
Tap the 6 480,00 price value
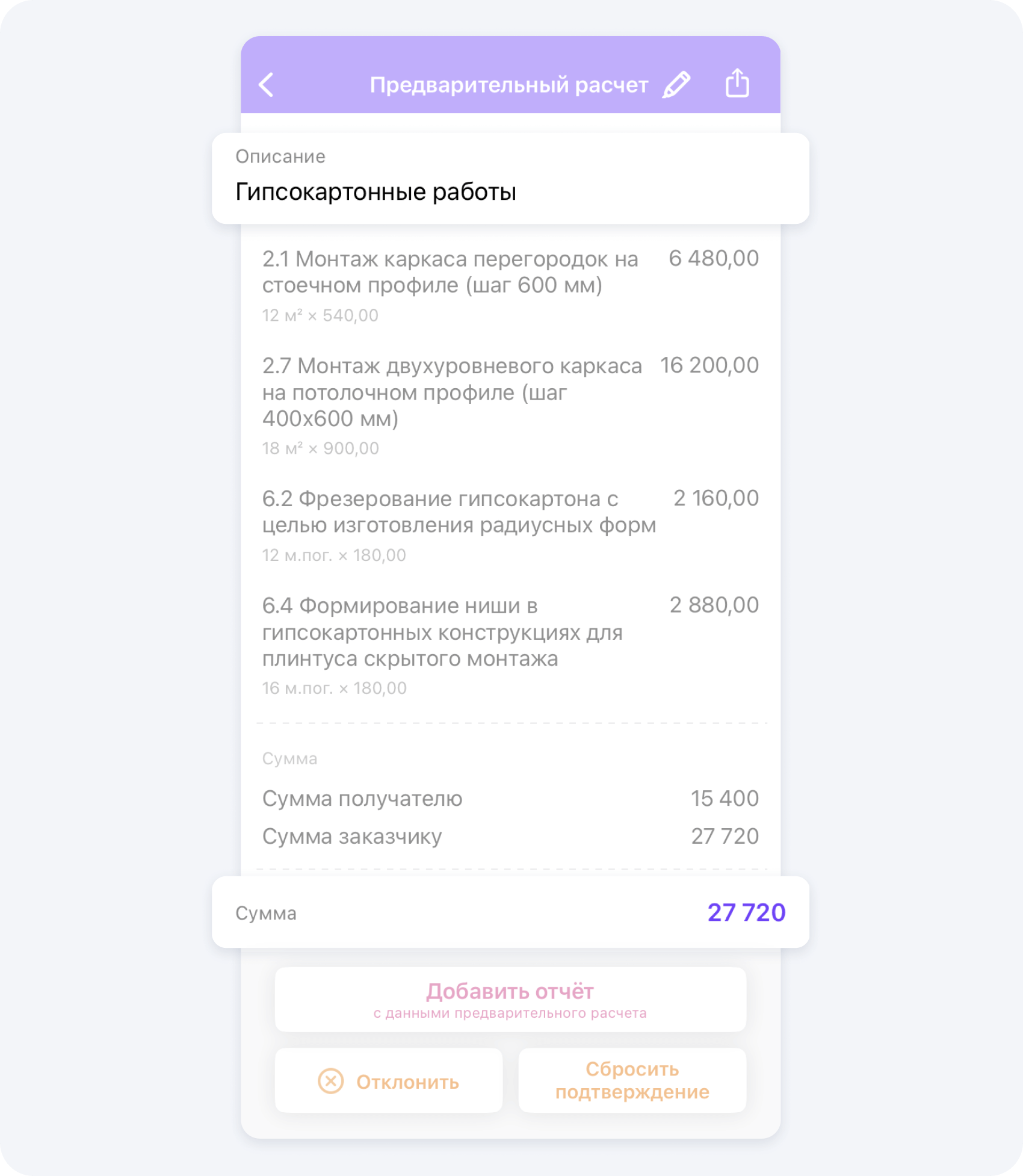pos(714,259)
